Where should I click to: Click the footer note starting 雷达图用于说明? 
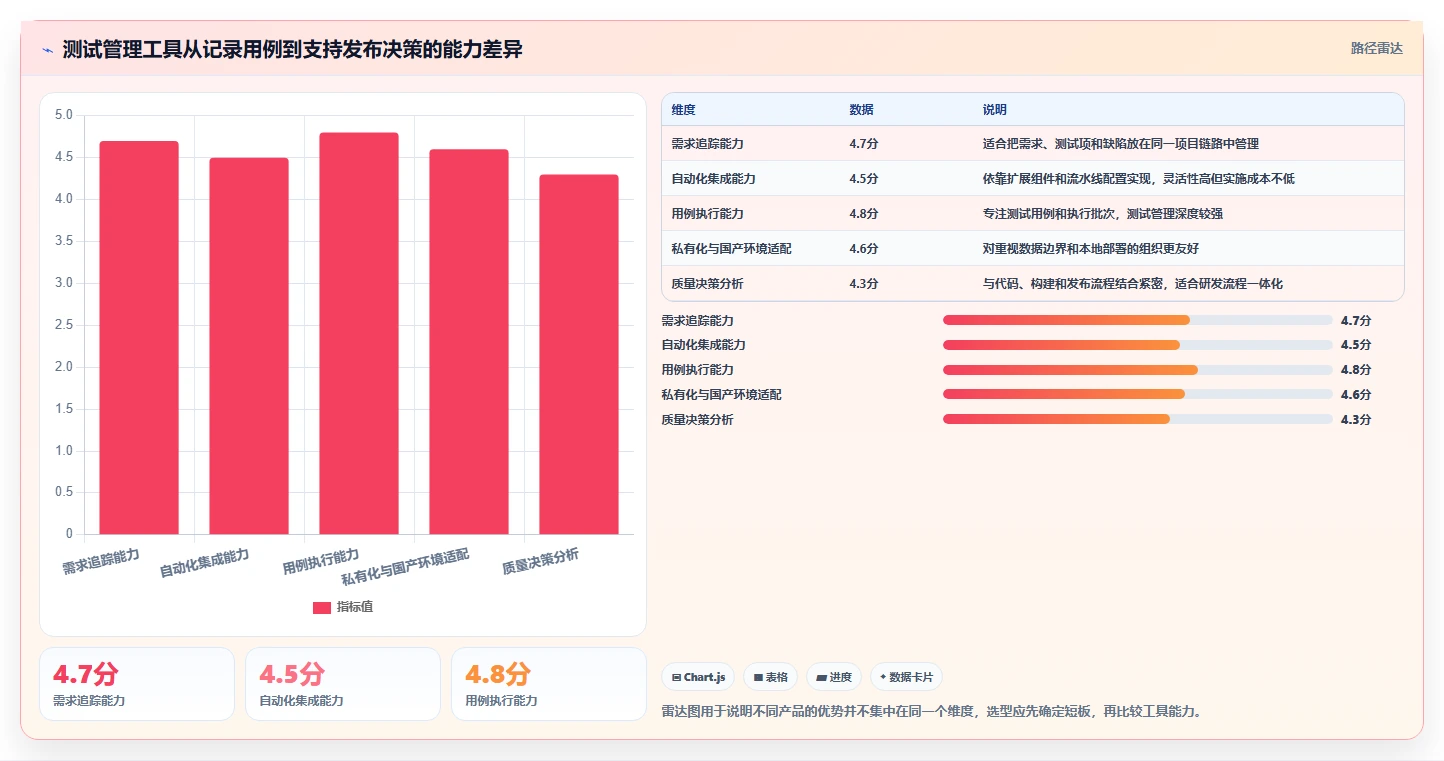point(931,712)
